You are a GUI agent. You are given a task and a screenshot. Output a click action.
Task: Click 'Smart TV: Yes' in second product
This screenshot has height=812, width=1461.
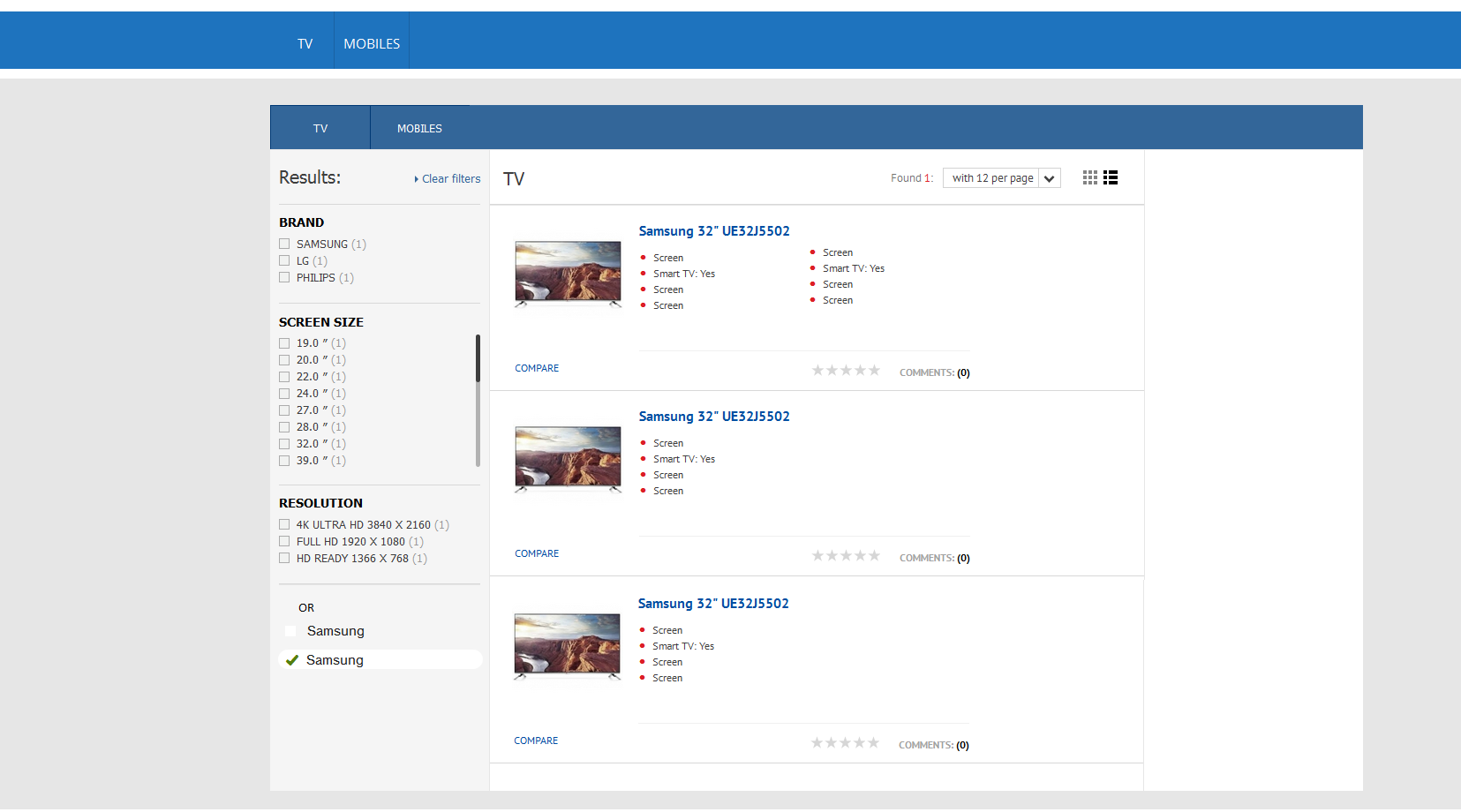pyautogui.click(x=684, y=459)
